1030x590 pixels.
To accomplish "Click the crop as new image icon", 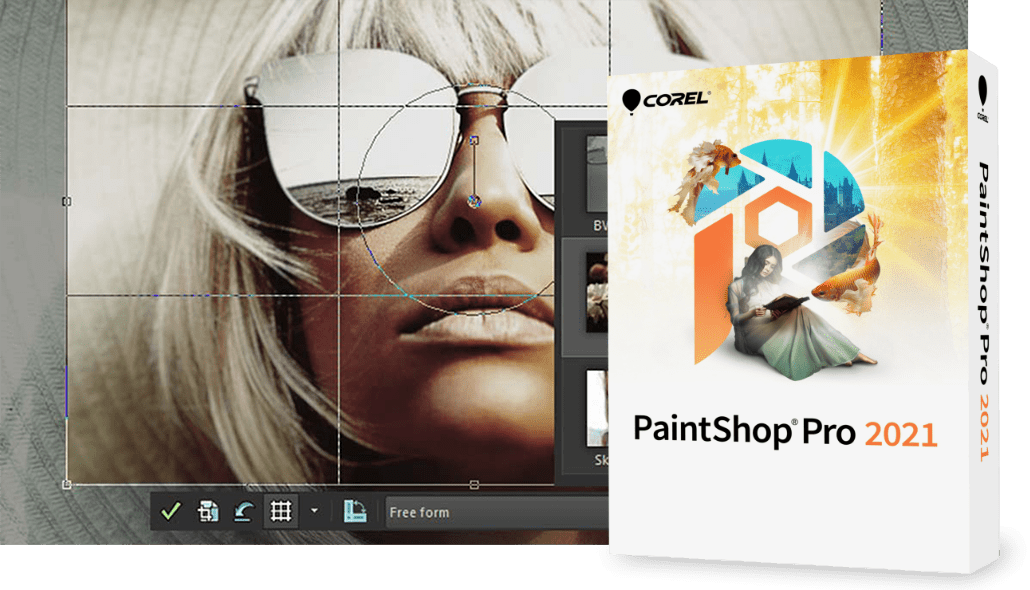I will click(208, 511).
